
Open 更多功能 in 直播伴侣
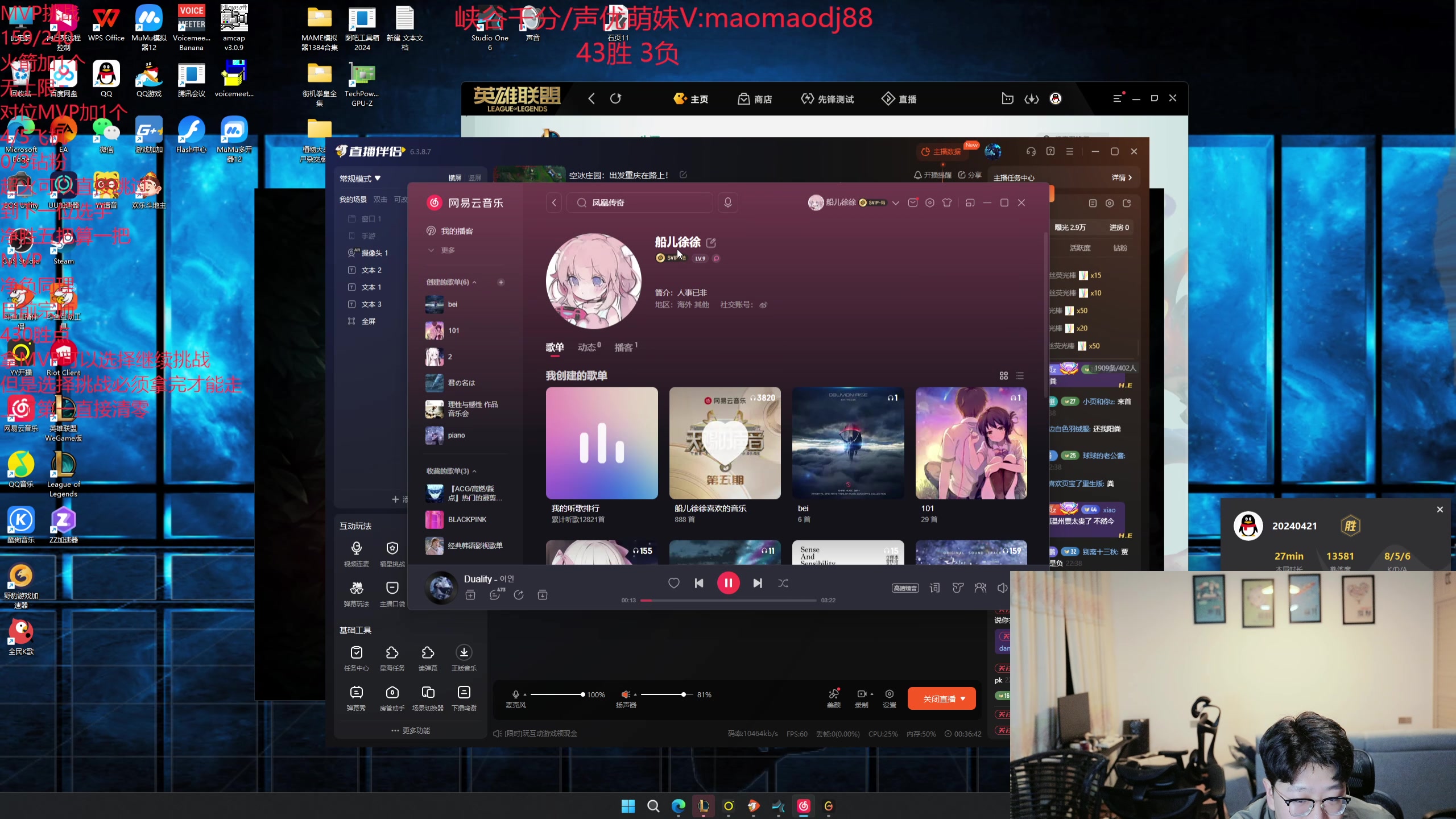click(x=411, y=730)
